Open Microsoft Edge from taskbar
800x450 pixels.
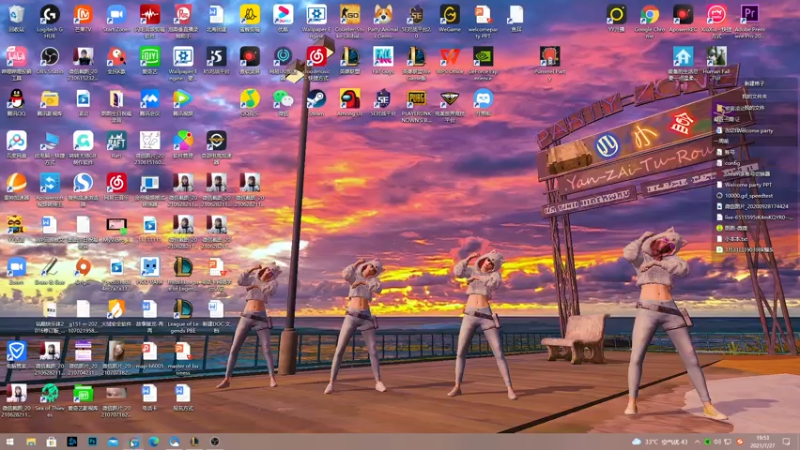tap(154, 441)
